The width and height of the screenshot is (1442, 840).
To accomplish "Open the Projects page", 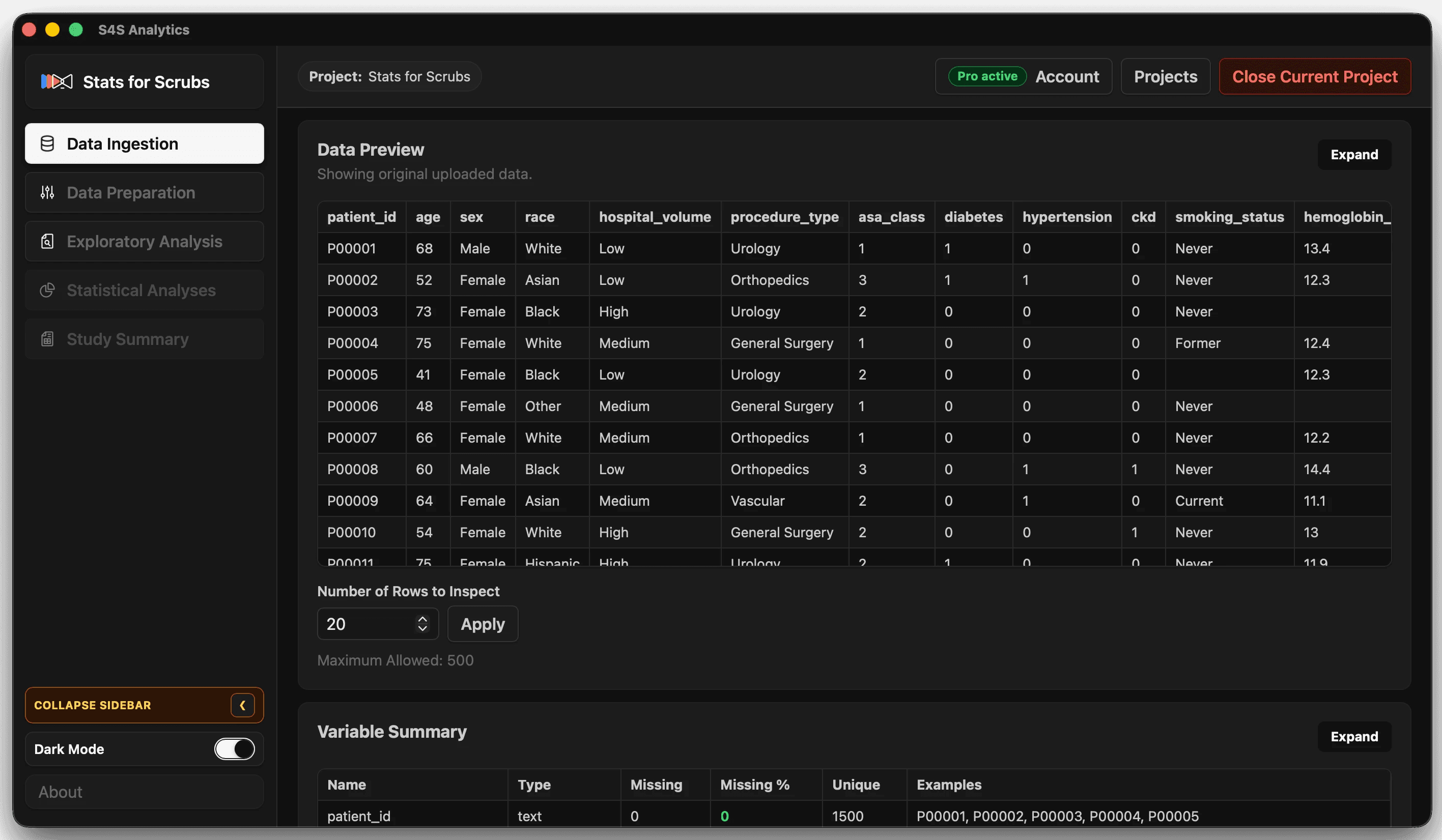I will point(1165,77).
